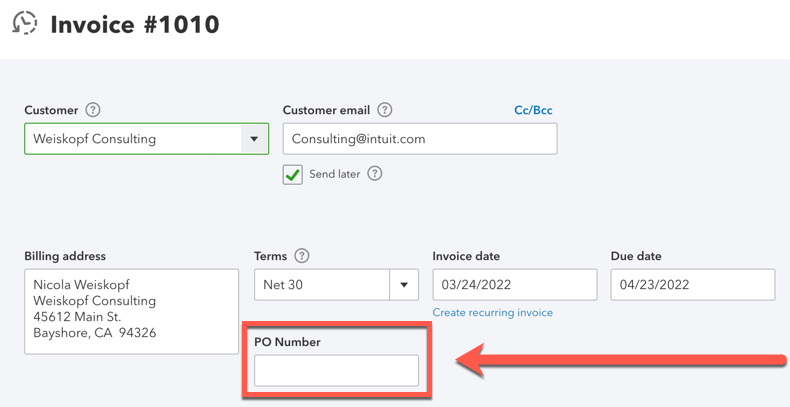Click the empty PO Number input box
The width and height of the screenshot is (790, 407).
coord(336,371)
